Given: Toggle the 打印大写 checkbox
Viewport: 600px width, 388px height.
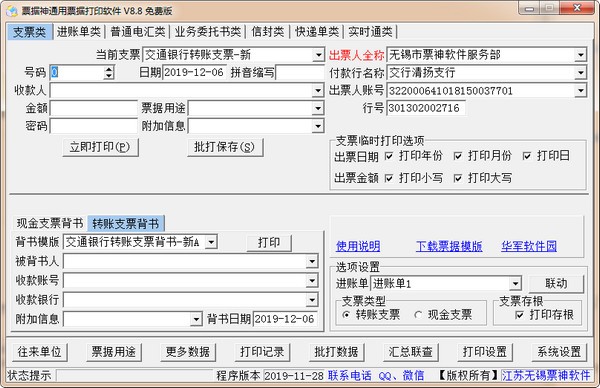Looking at the screenshot, I should pyautogui.click(x=458, y=178).
